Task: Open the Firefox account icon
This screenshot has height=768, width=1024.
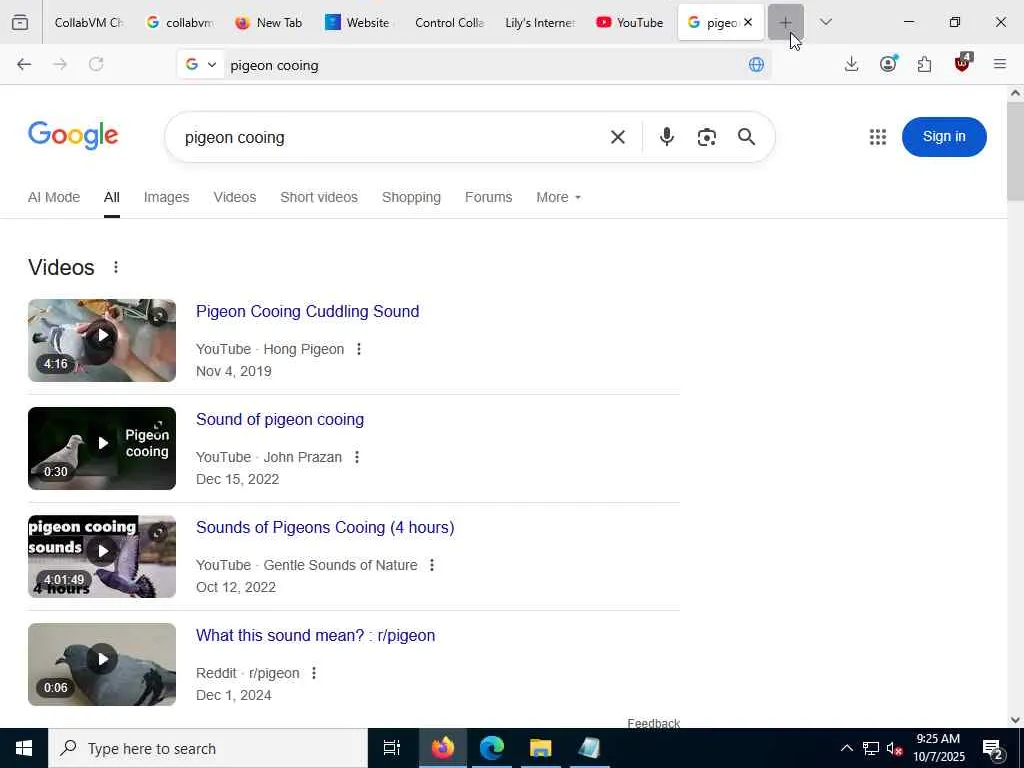Action: click(888, 63)
